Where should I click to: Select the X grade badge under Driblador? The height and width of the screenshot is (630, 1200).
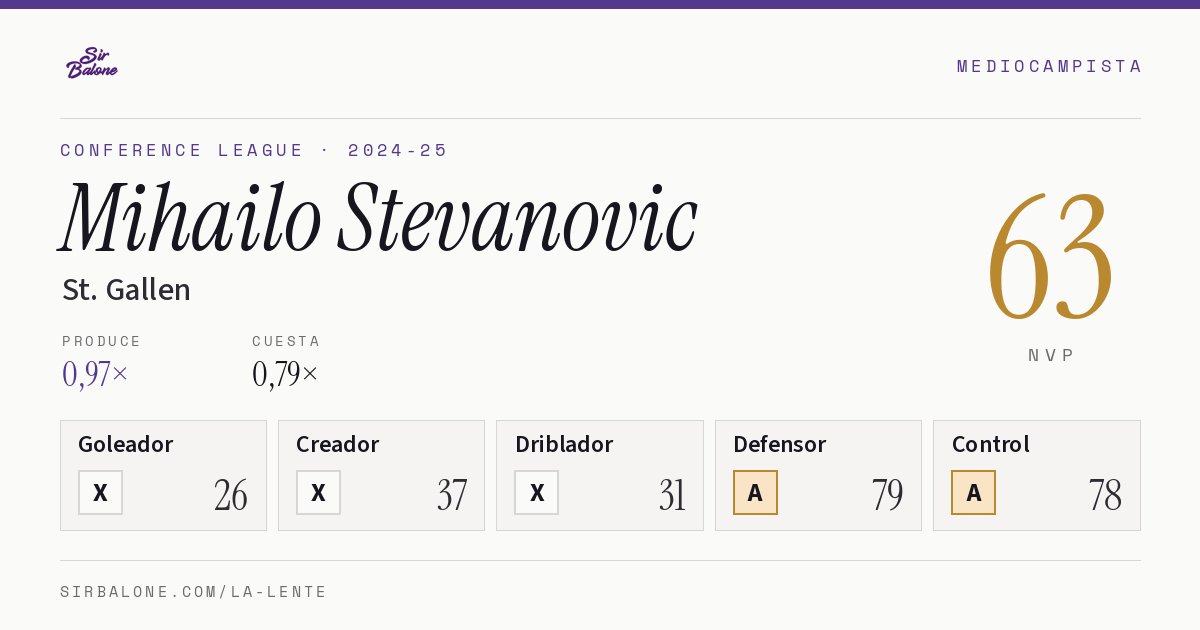537,492
